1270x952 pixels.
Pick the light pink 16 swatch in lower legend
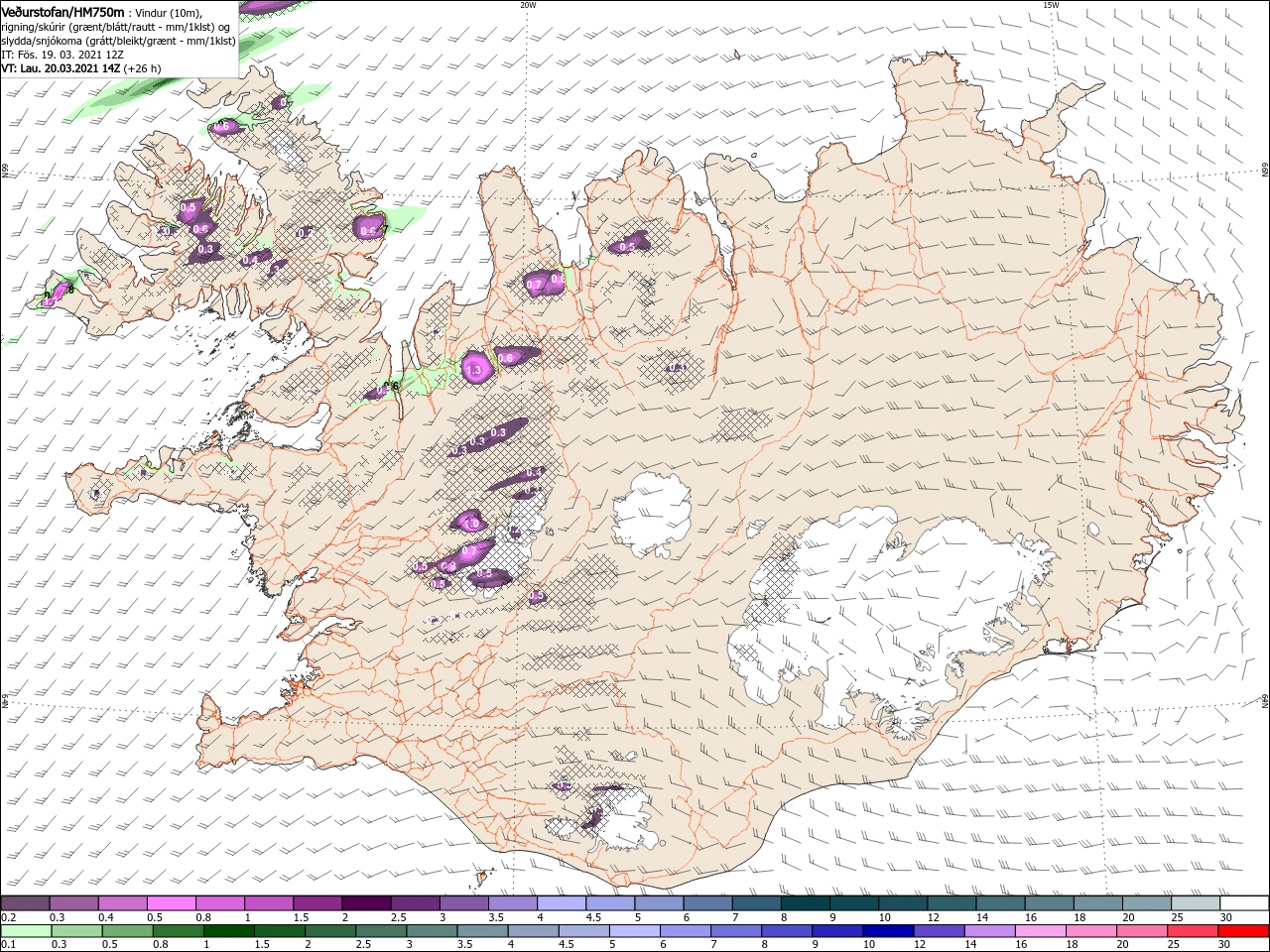coord(1039,931)
